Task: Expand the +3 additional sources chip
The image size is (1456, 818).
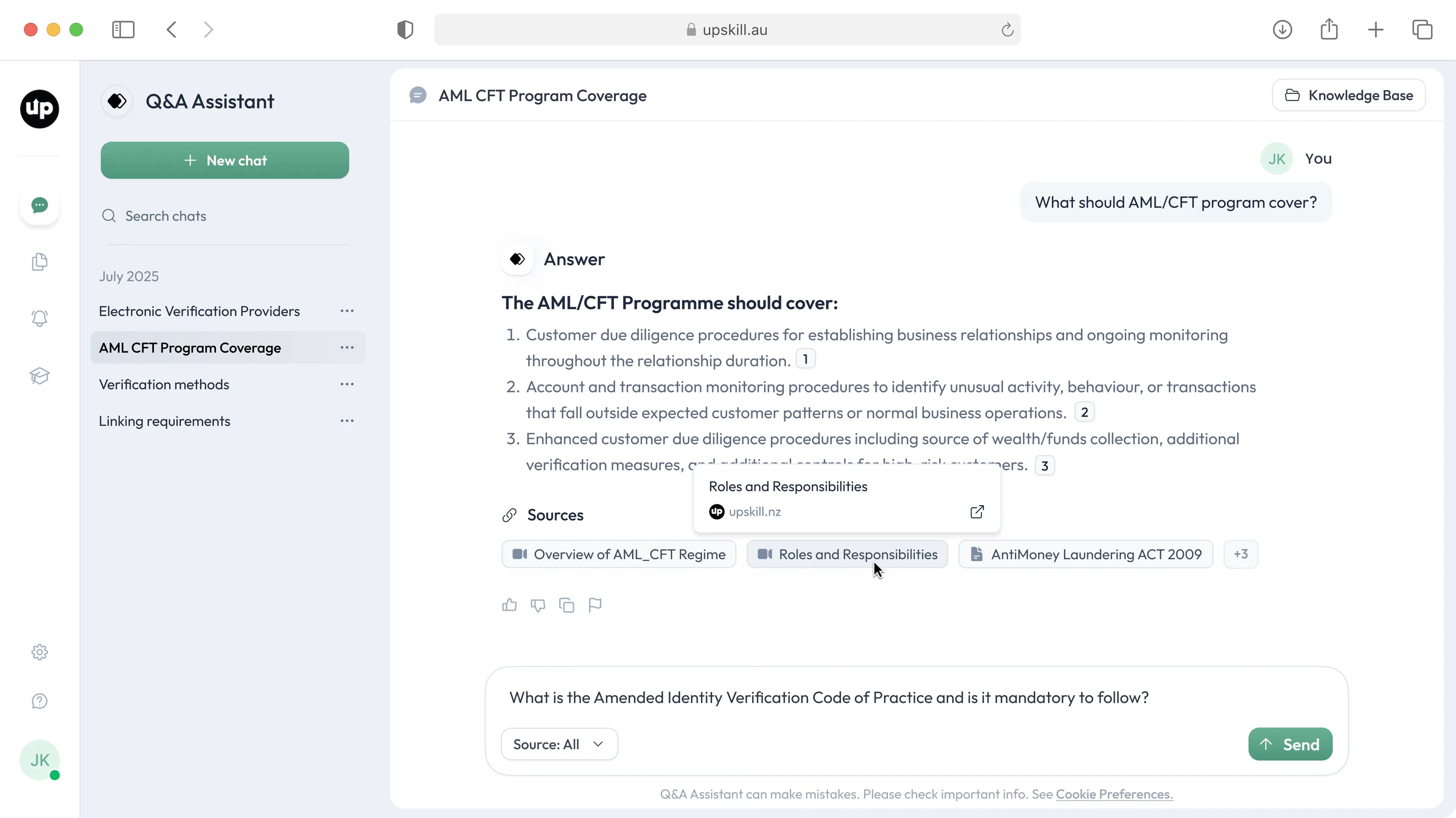Action: point(1241,554)
